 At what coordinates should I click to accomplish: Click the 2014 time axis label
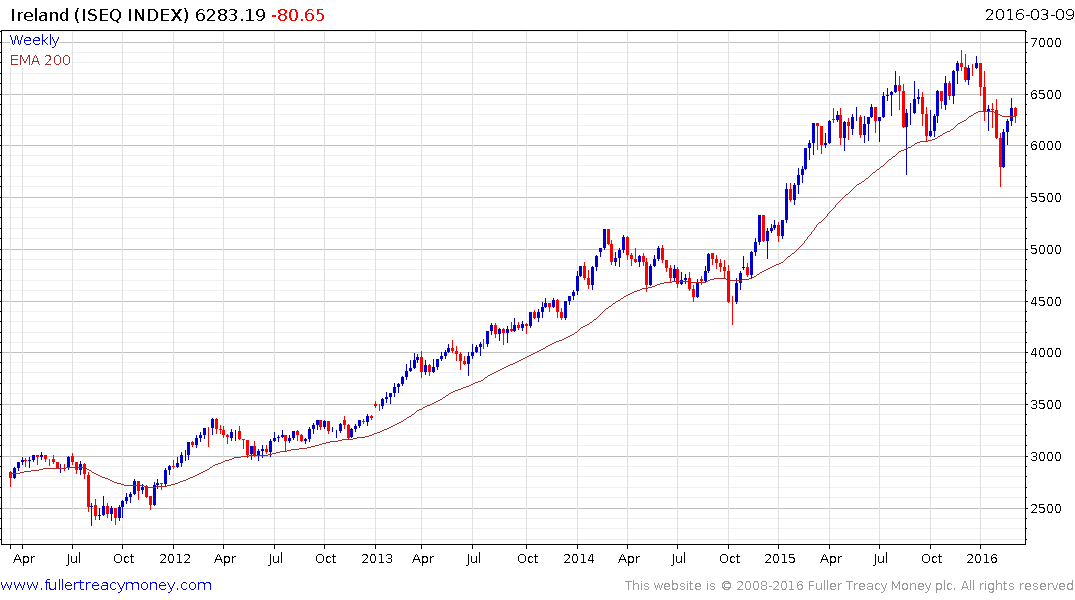pyautogui.click(x=579, y=558)
